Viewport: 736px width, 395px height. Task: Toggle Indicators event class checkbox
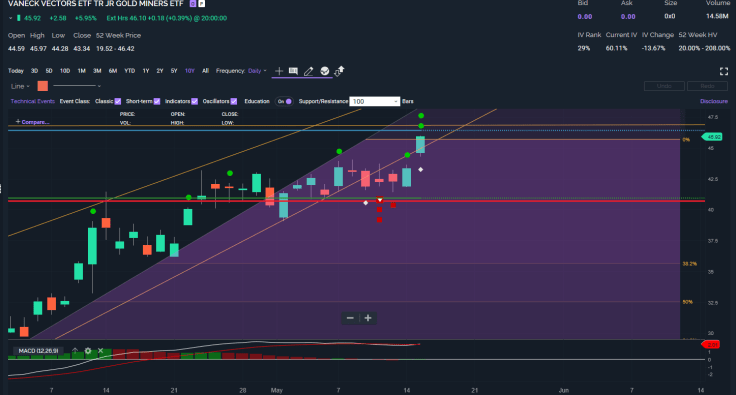(194, 101)
